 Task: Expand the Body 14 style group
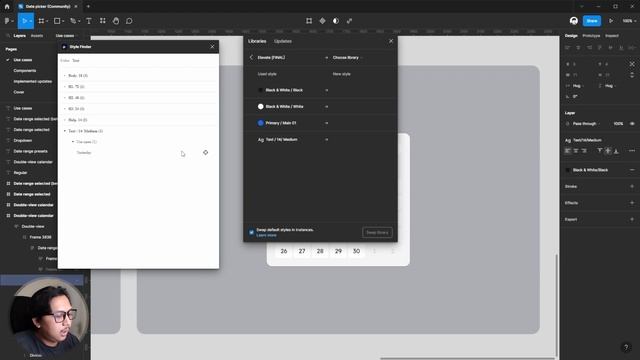click(65, 76)
